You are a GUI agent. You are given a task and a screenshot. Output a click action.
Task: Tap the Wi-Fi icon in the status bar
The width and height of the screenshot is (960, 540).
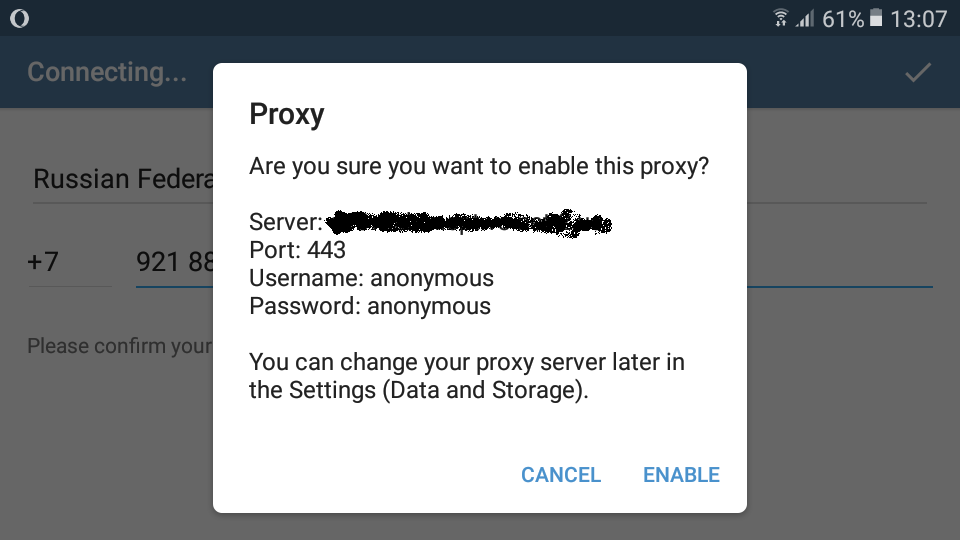[x=781, y=18]
